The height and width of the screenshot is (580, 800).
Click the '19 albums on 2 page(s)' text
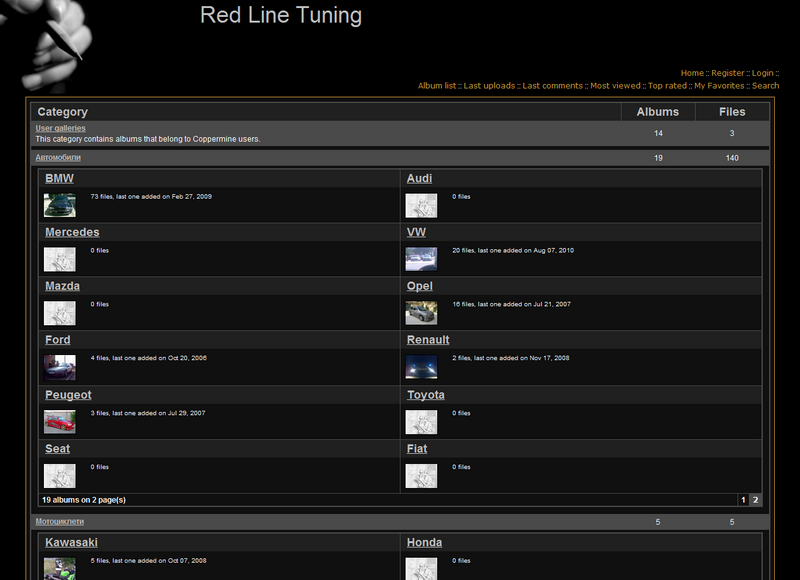click(x=84, y=500)
